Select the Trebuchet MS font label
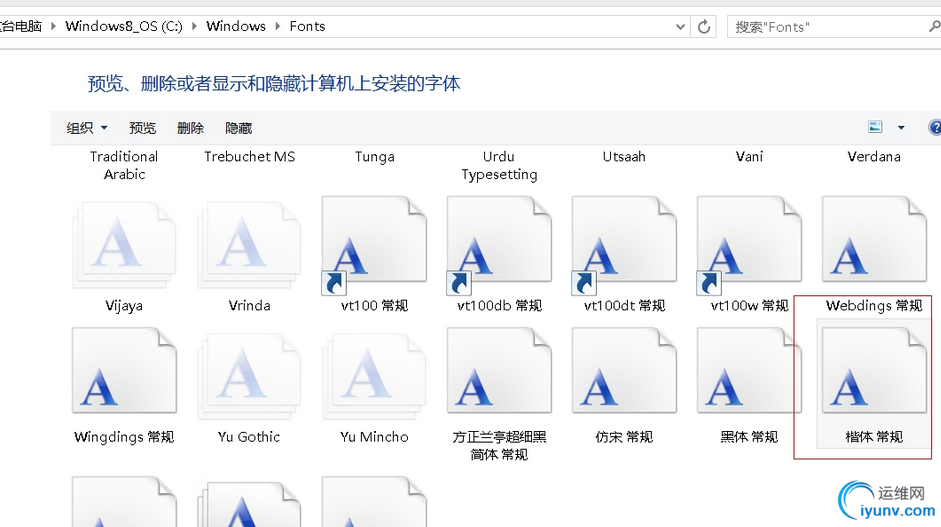Image resolution: width=941 pixels, height=527 pixels. (250, 157)
